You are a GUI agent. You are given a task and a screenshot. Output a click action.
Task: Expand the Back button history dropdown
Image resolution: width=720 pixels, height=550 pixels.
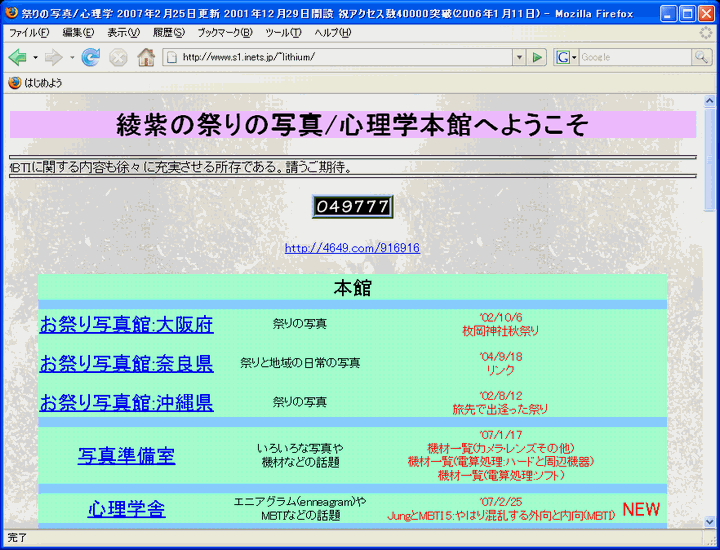(x=35, y=58)
